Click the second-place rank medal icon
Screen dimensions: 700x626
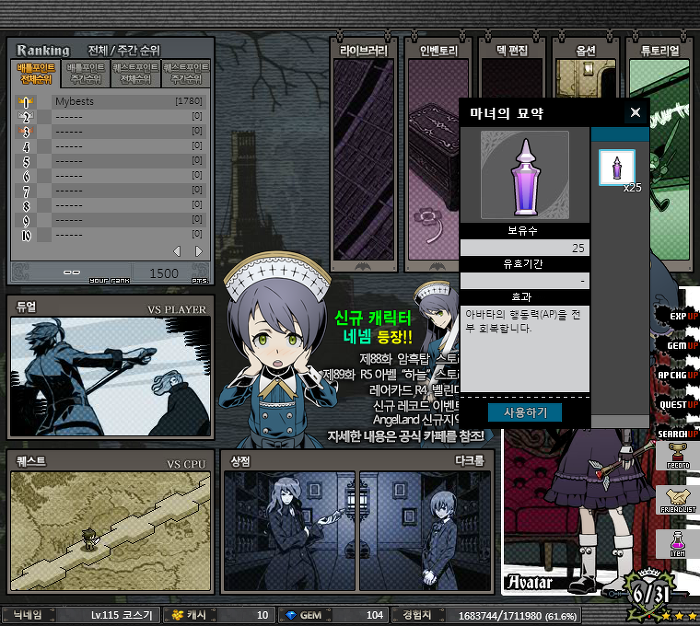pyautogui.click(x=25, y=117)
